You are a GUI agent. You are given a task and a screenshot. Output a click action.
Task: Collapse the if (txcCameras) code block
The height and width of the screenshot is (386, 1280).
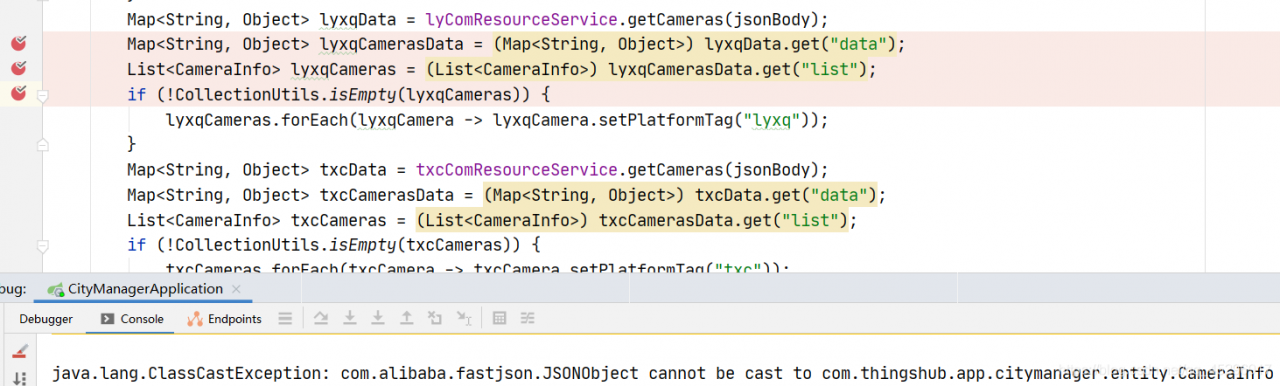[x=43, y=245]
